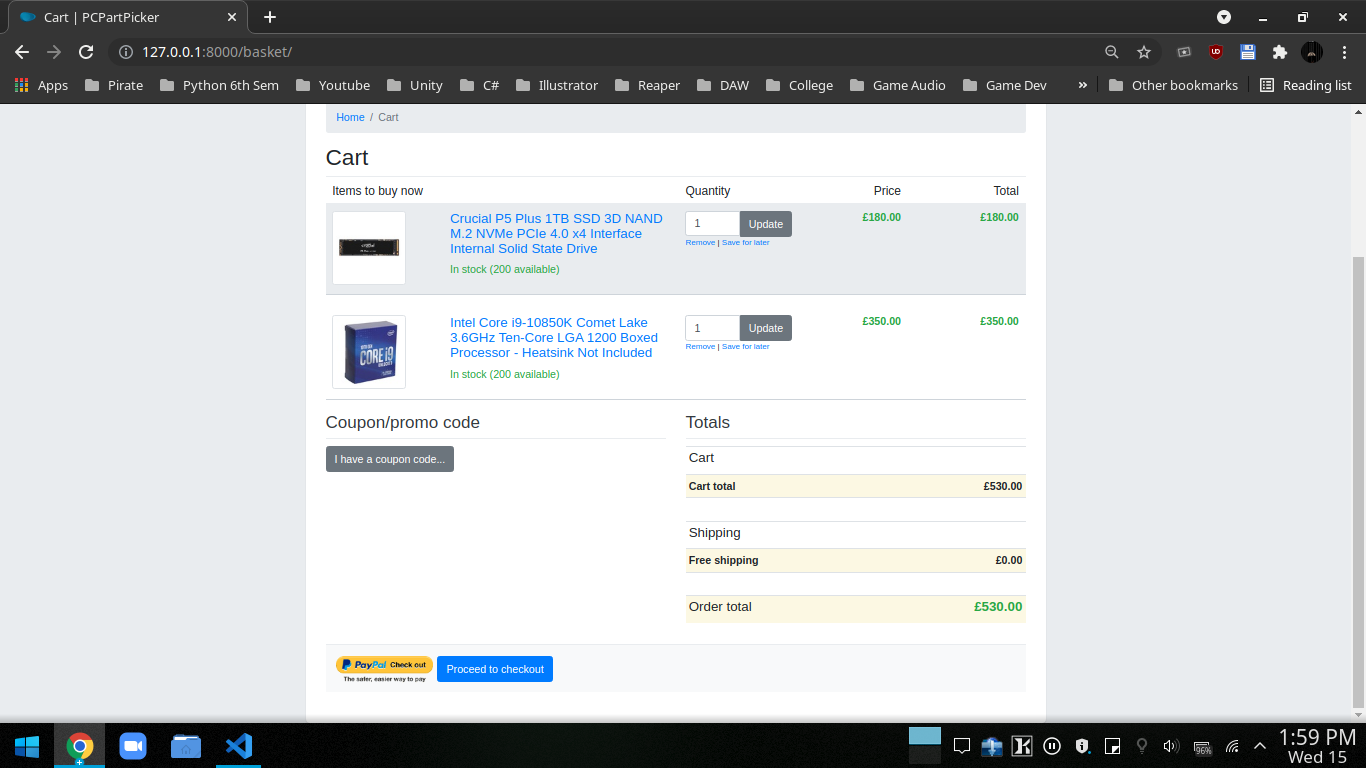This screenshot has height=768, width=1366.
Task: Open file manager from taskbar
Action: [x=186, y=746]
